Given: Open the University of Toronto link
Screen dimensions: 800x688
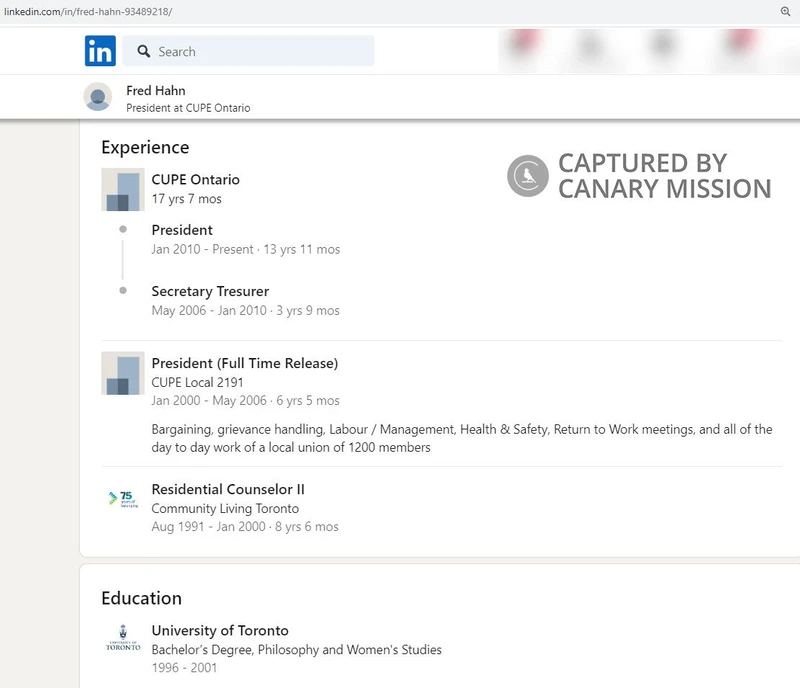Looking at the screenshot, I should [x=220, y=631].
